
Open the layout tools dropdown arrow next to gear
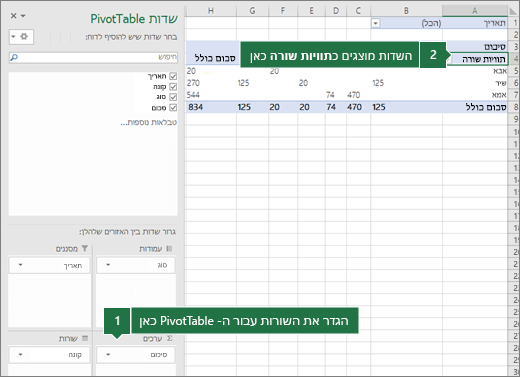coord(13,36)
